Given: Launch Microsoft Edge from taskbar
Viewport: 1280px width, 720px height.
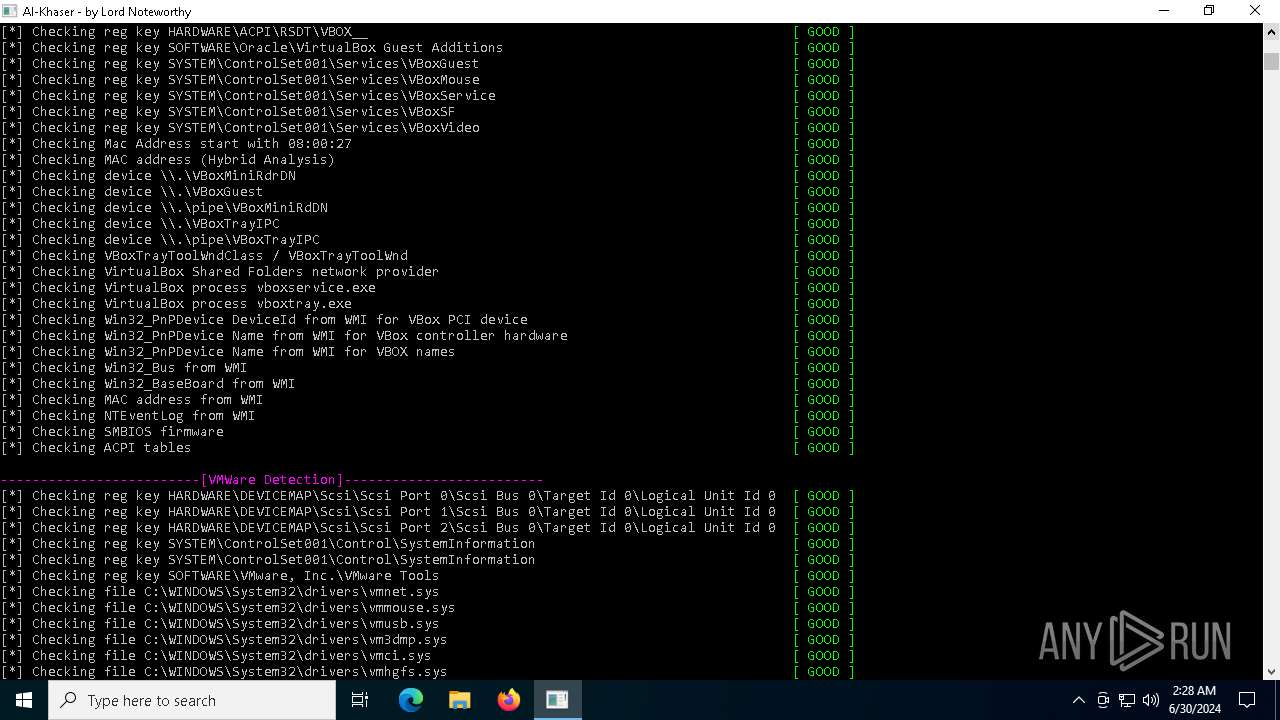Looking at the screenshot, I should pos(411,700).
